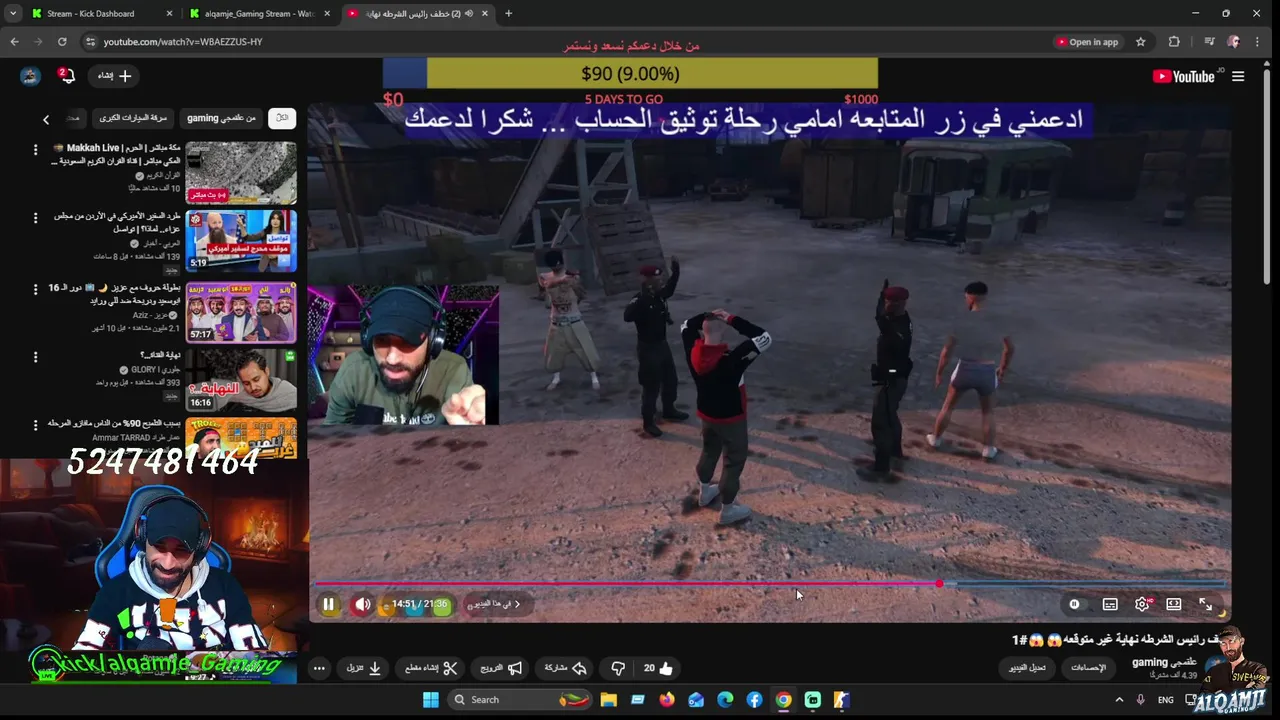Open notifications bell with 2 badge

tap(66, 76)
